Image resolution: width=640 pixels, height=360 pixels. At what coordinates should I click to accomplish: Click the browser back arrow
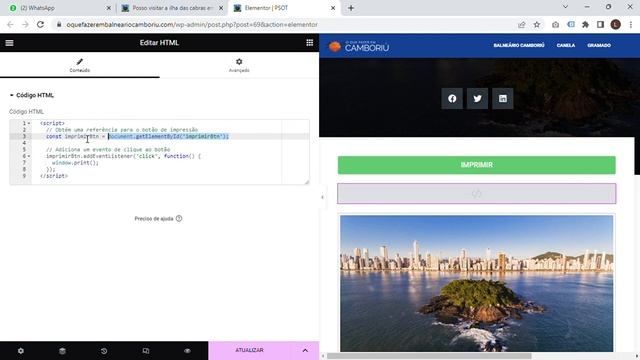click(x=10, y=24)
